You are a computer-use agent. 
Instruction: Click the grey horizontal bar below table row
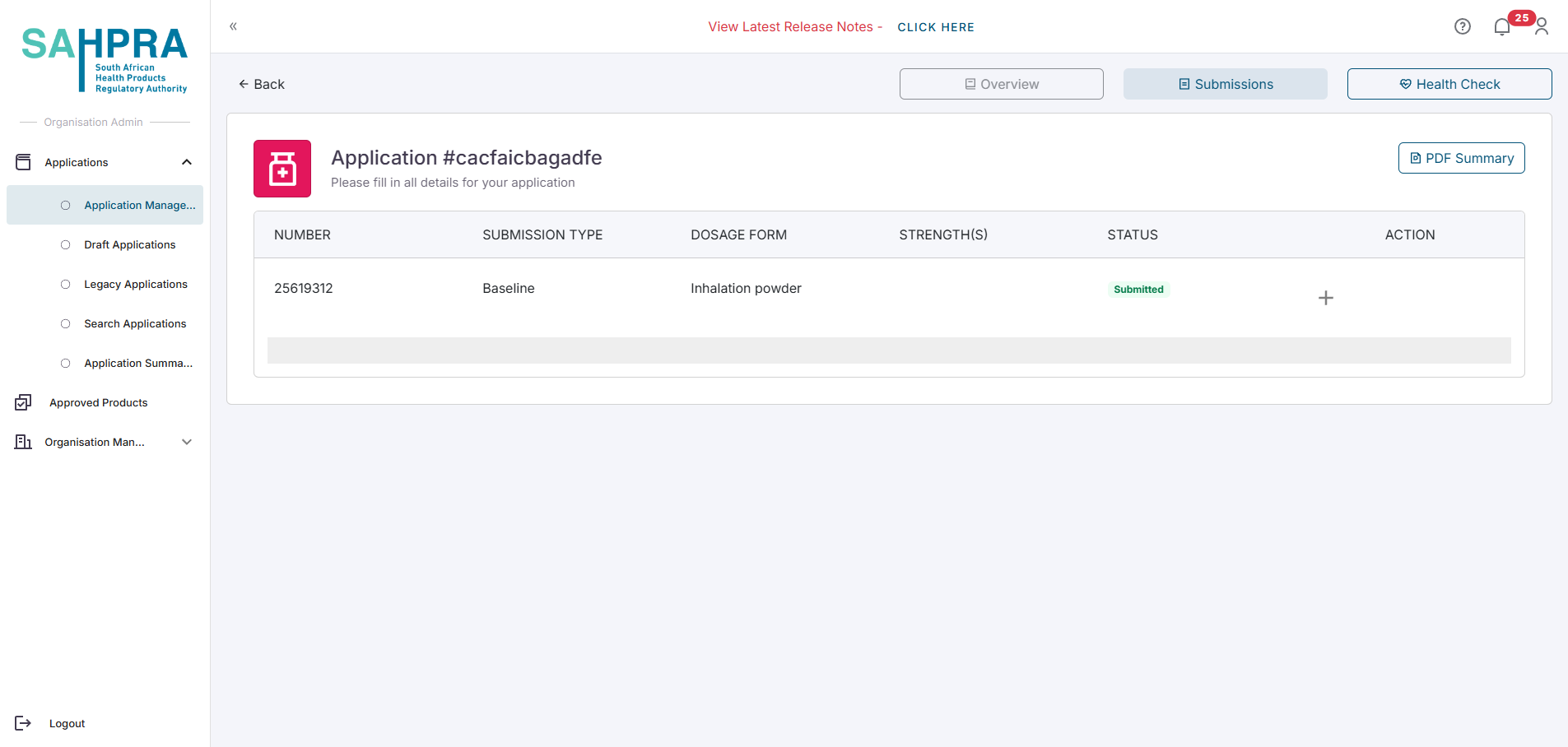[x=889, y=350]
